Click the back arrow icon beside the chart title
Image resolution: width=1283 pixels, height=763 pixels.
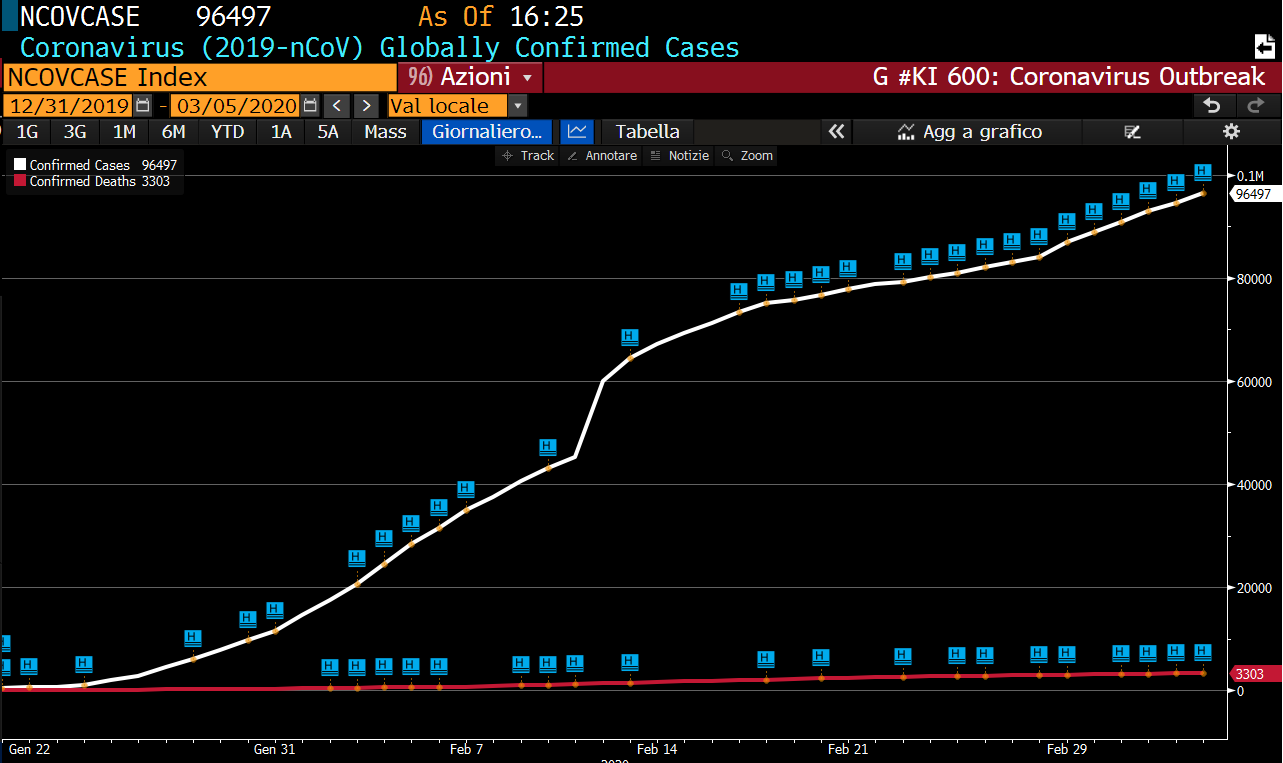click(x=1264, y=46)
